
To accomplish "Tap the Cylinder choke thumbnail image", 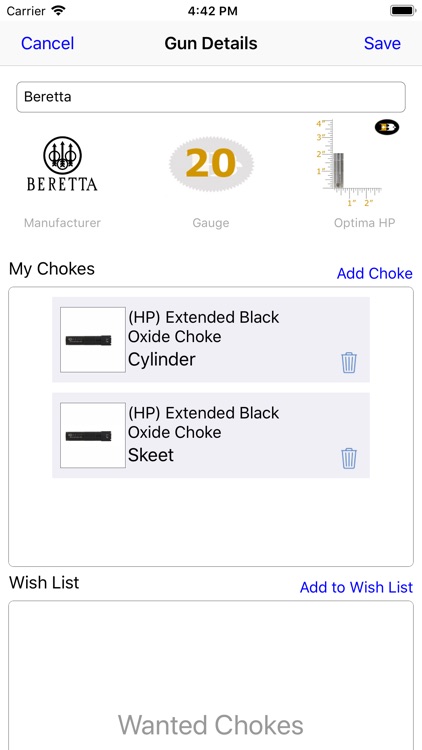I will [x=93, y=340].
